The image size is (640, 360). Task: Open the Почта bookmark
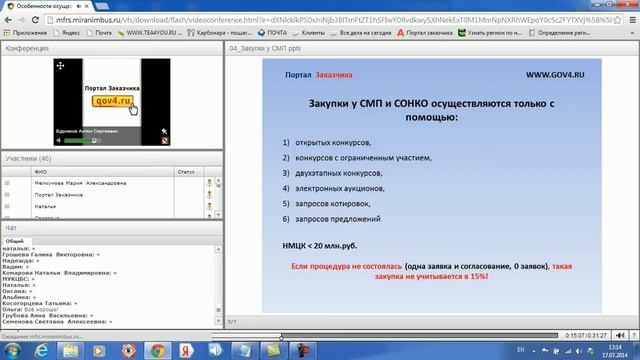pyautogui.click(x=99, y=33)
